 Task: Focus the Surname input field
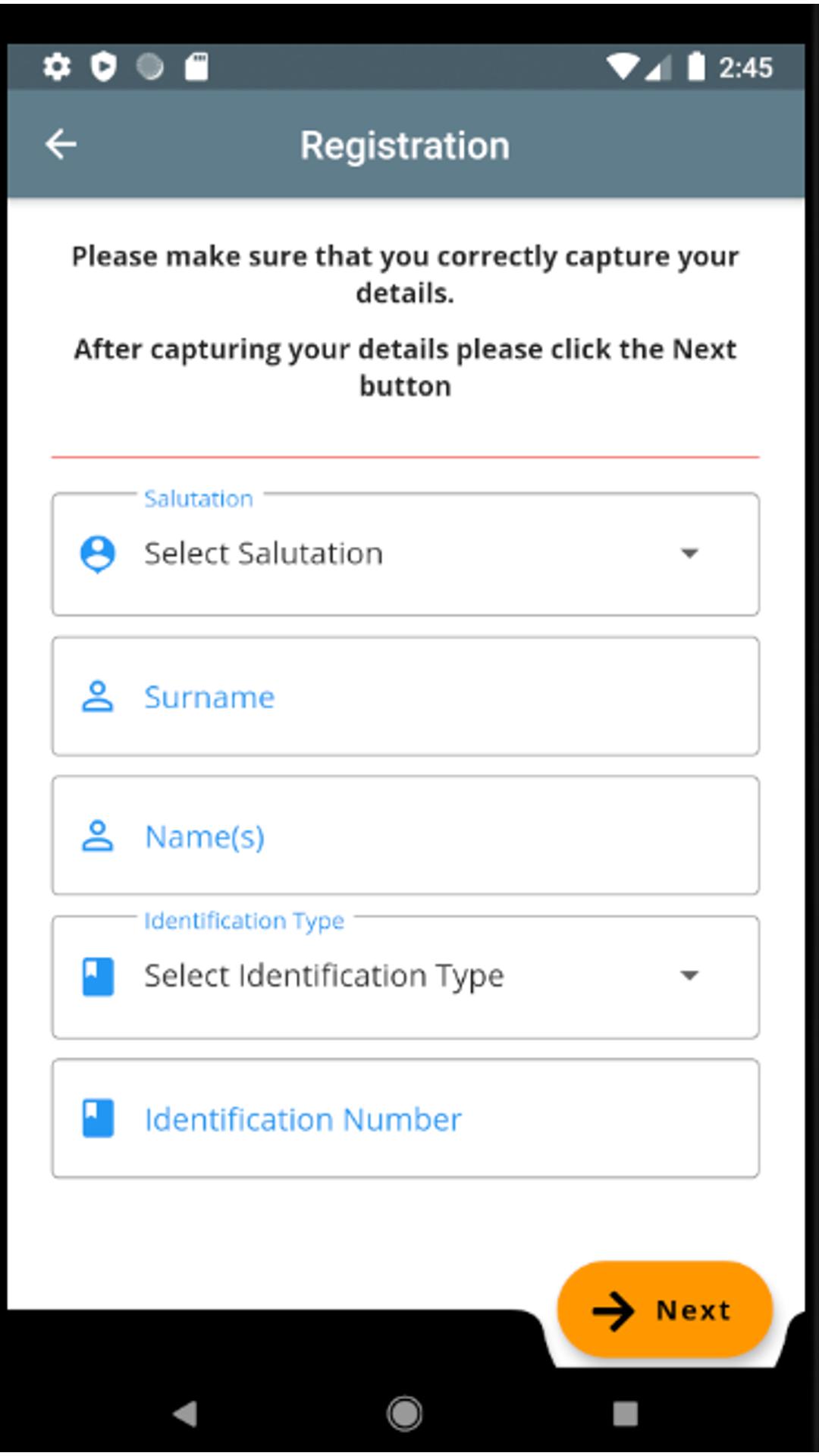click(406, 696)
